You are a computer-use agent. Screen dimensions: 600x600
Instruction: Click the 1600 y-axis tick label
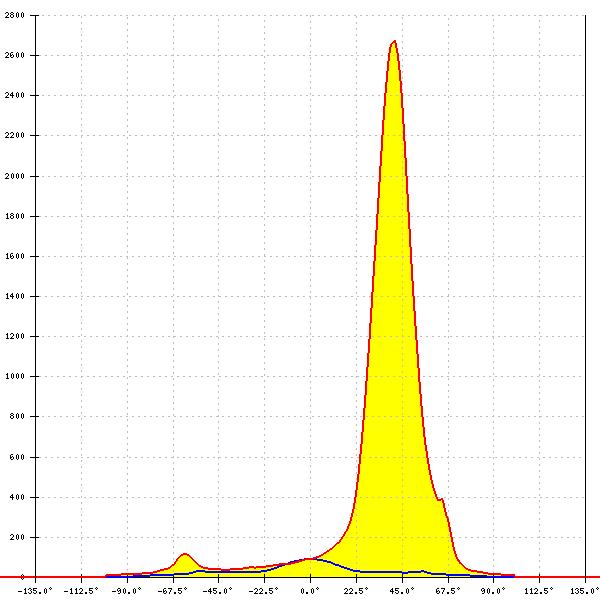[15, 256]
